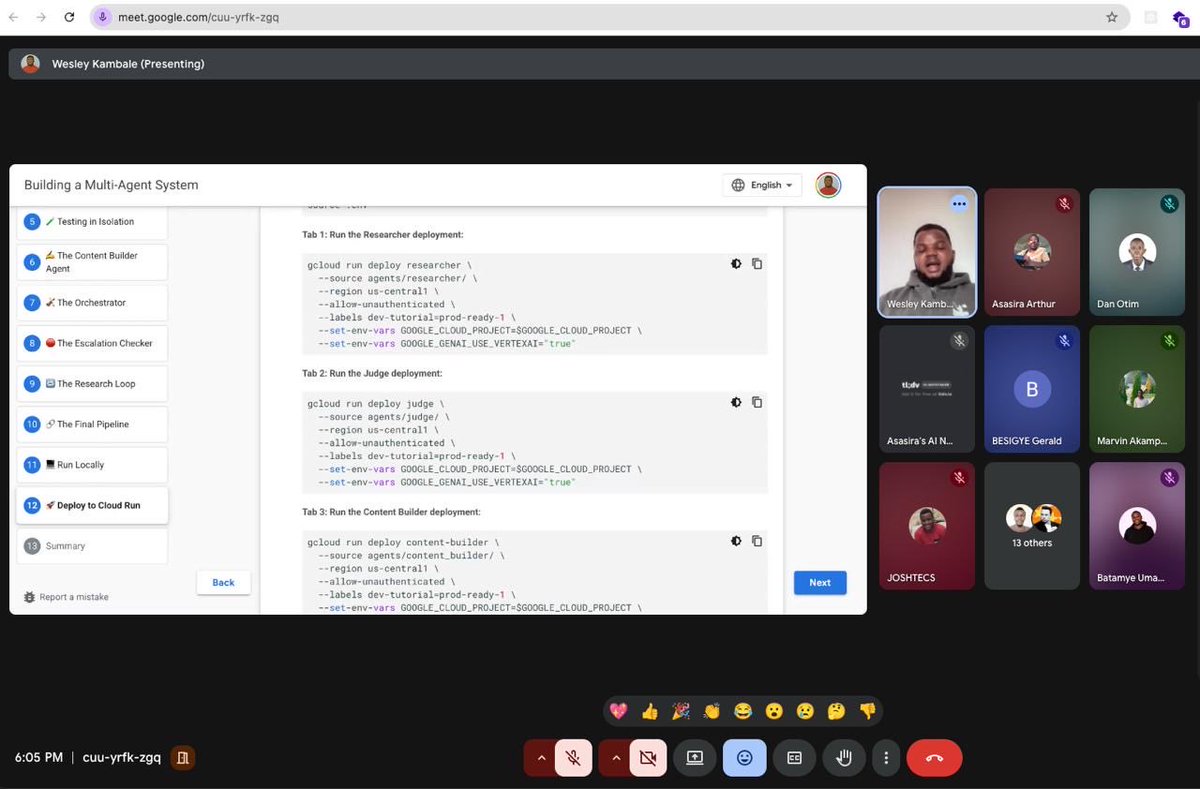Viewport: 1200px width, 789px height.
Task: Go to step 6 The Content Builder Agent
Action: tap(92, 262)
